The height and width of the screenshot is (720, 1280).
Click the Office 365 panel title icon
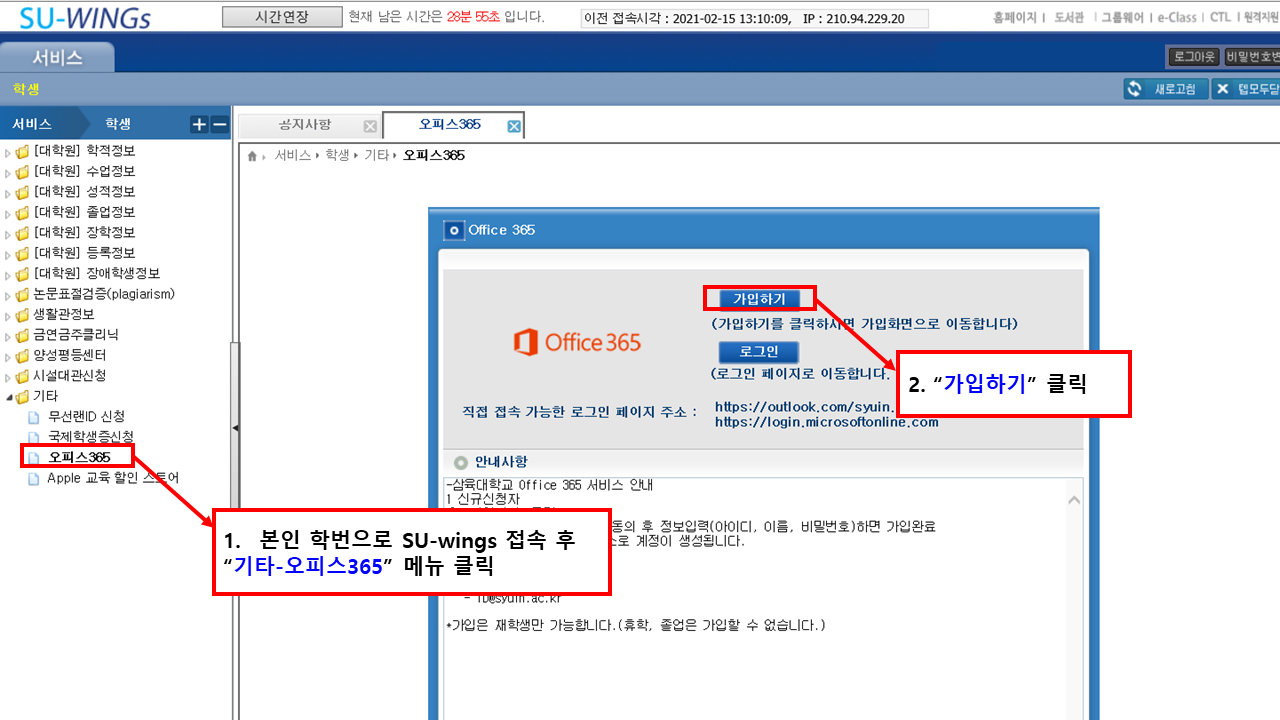454,230
